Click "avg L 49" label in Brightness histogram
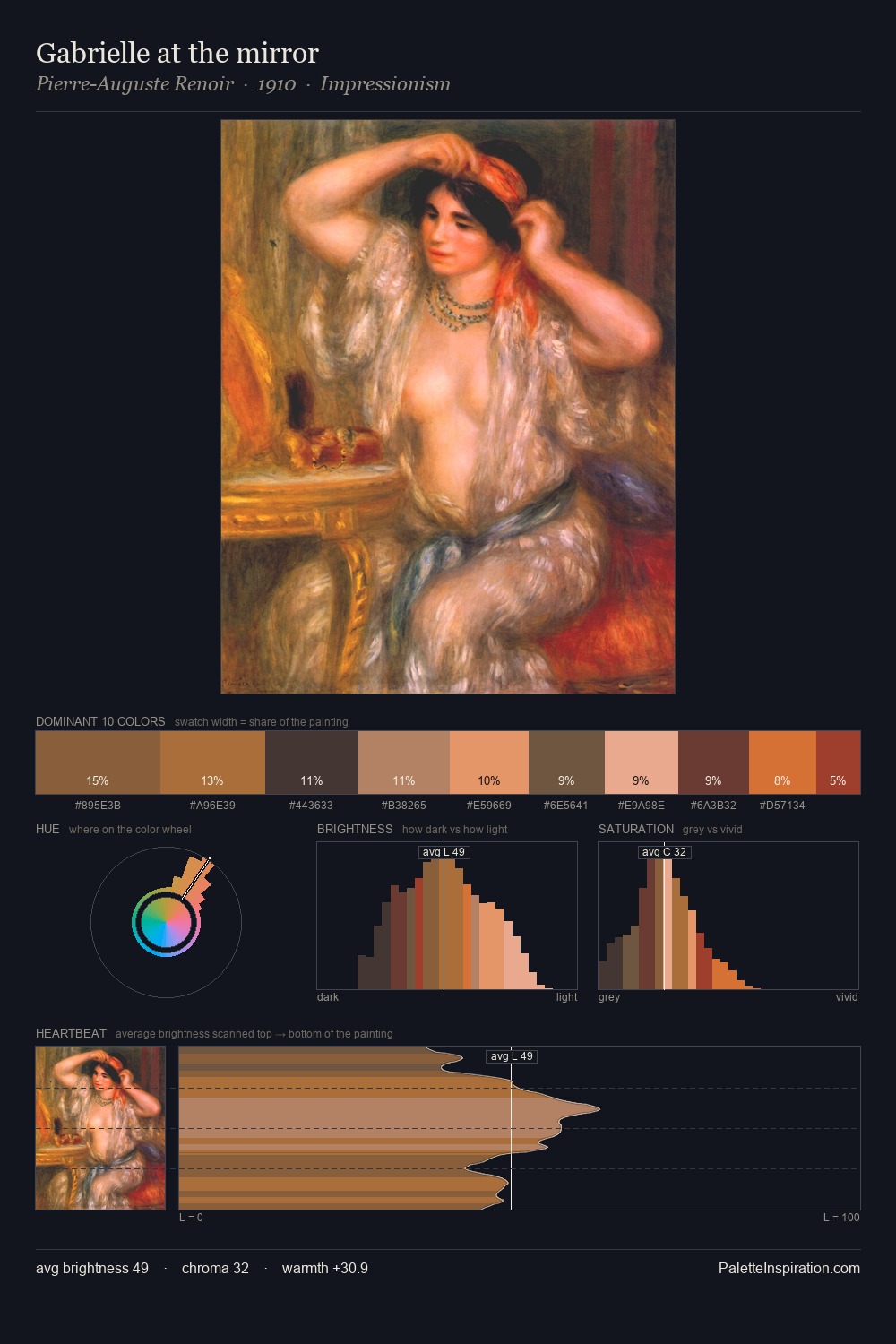 444,852
